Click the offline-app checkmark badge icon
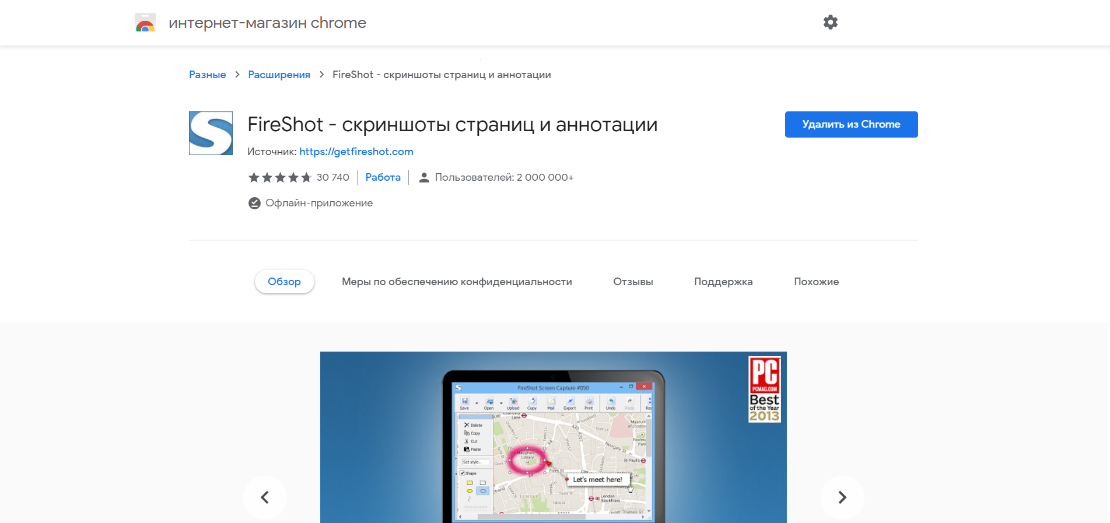Viewport: 1110px width, 523px height. 254,203
